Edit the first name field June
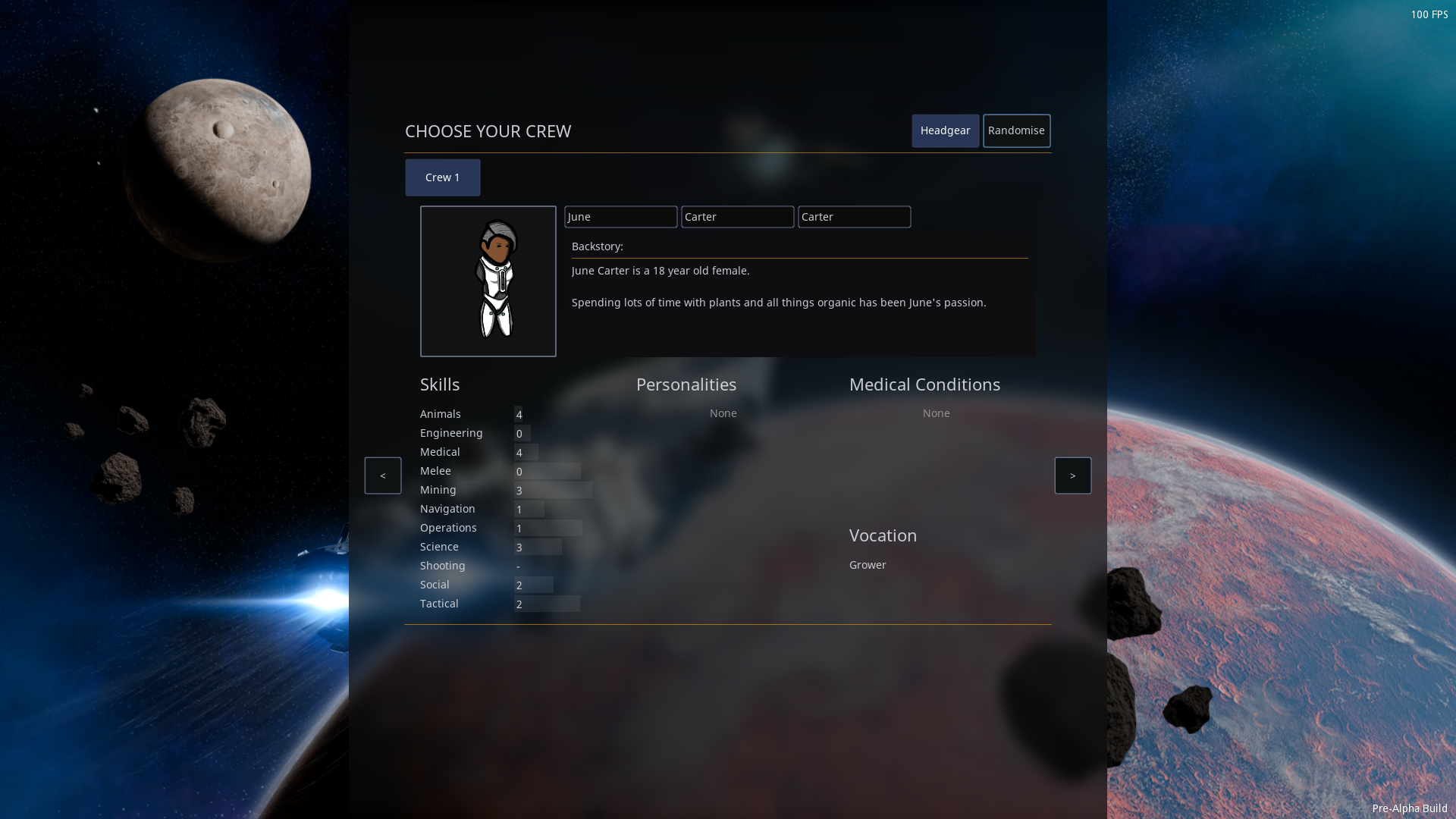1456x819 pixels. pyautogui.click(x=620, y=216)
